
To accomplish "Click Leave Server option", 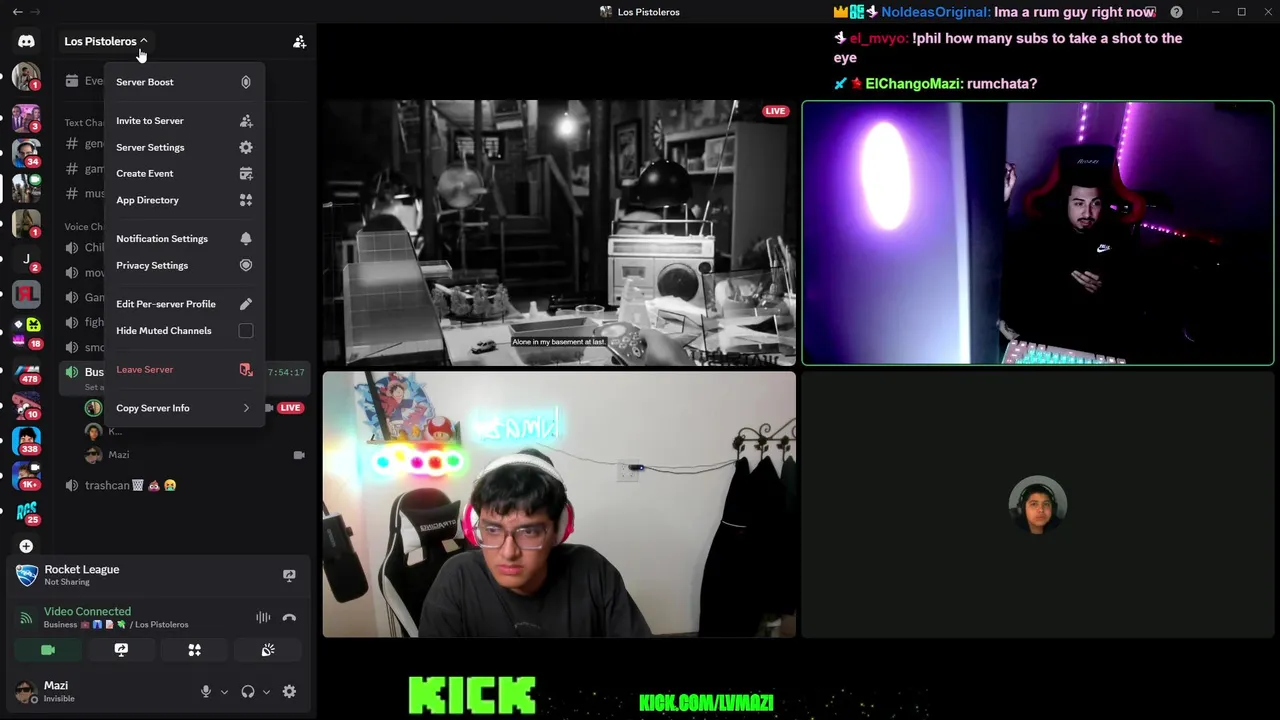I will click(184, 370).
